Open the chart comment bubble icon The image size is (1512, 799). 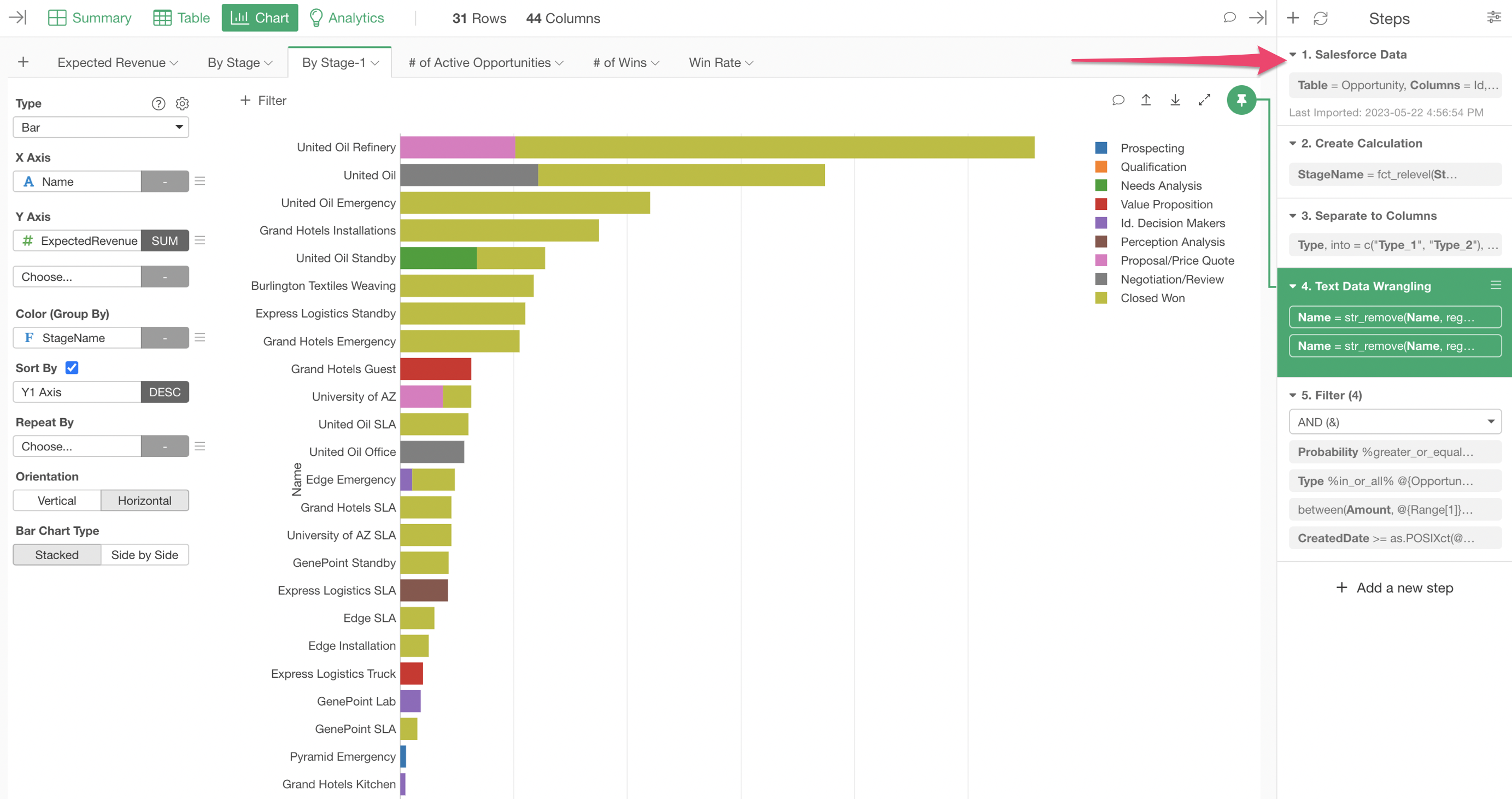(x=1118, y=101)
